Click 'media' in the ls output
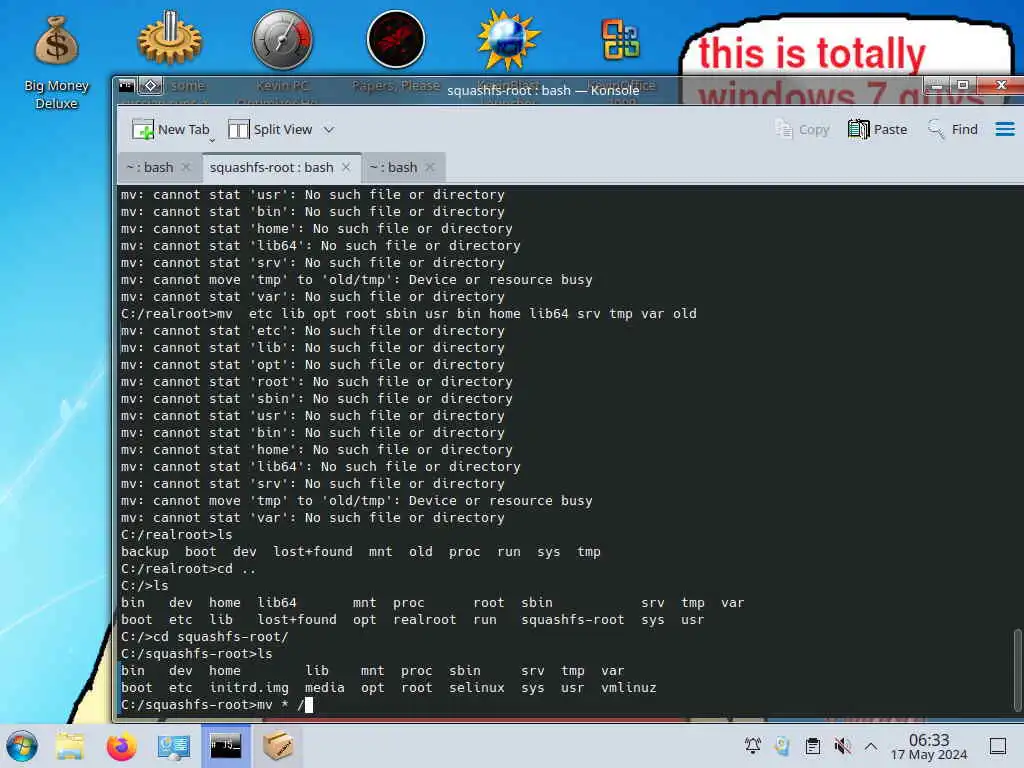The image size is (1024, 768). 325,688
